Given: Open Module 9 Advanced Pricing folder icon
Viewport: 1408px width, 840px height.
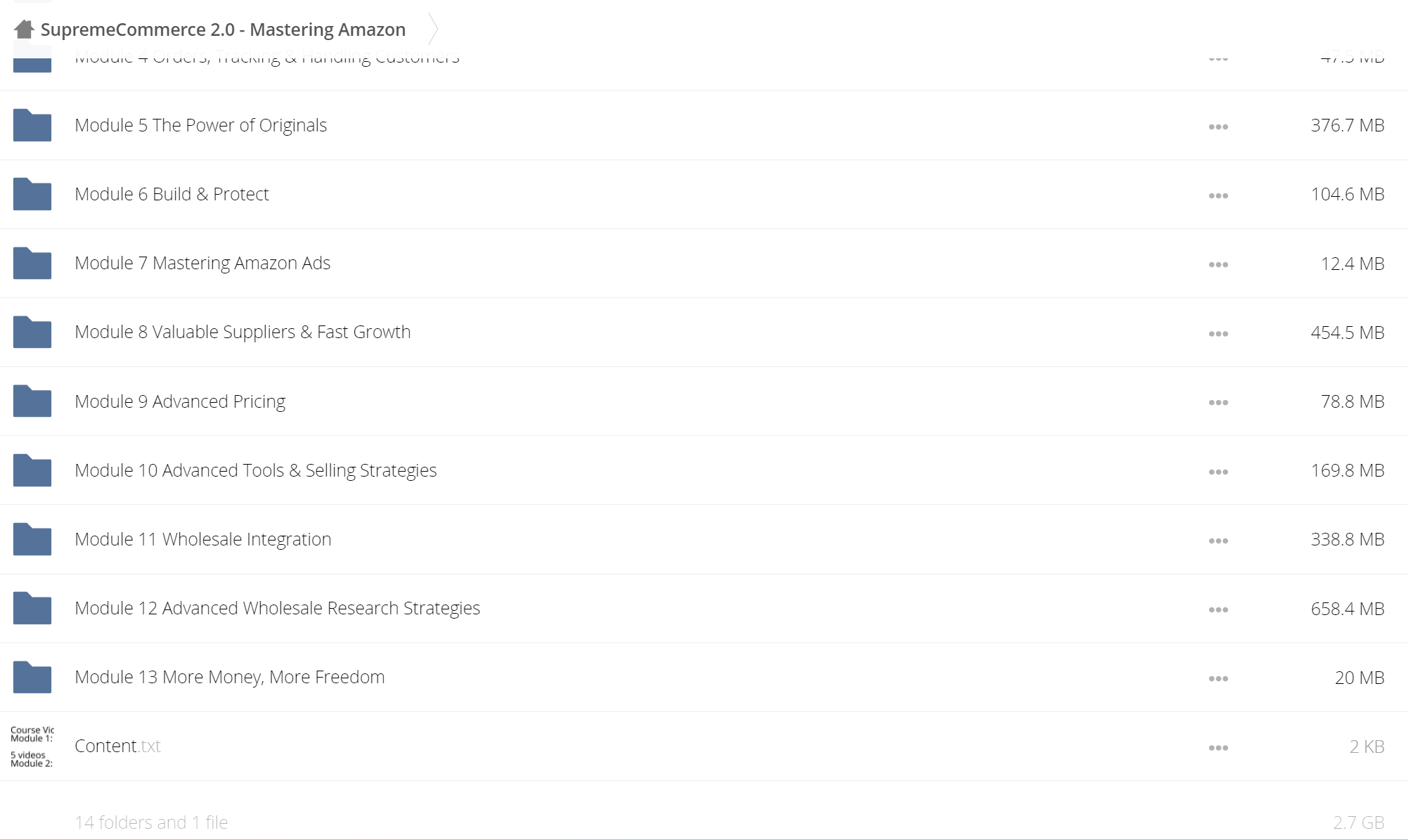Looking at the screenshot, I should [x=32, y=401].
